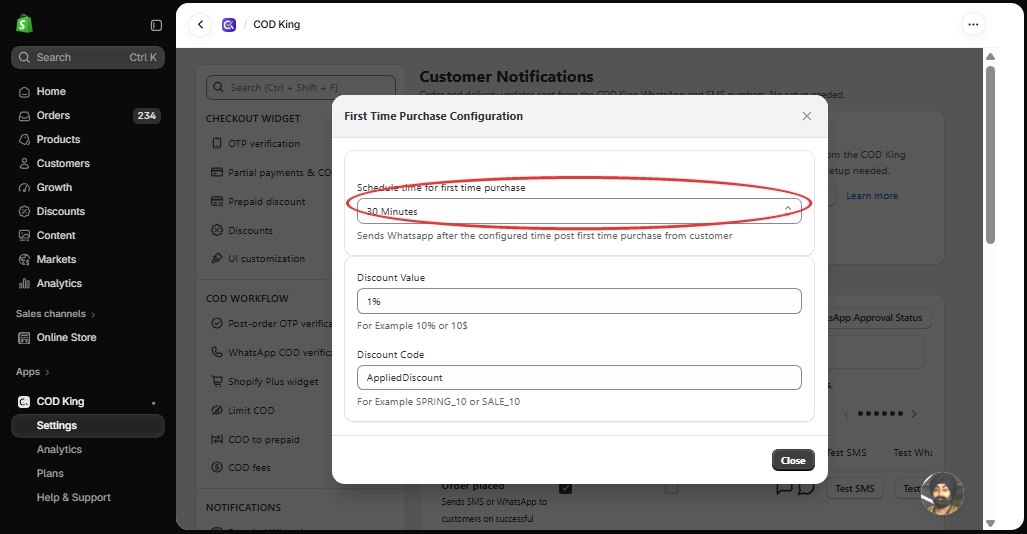Open COD fees settings

click(249, 468)
